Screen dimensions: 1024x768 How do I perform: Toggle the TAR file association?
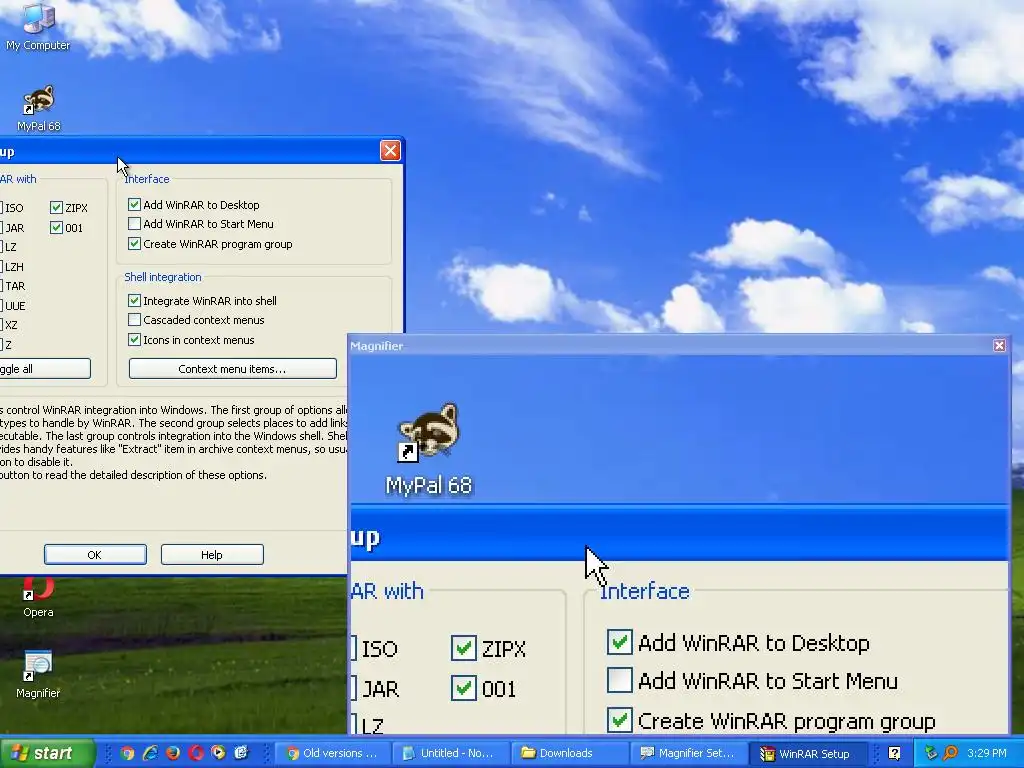click(x=14, y=286)
